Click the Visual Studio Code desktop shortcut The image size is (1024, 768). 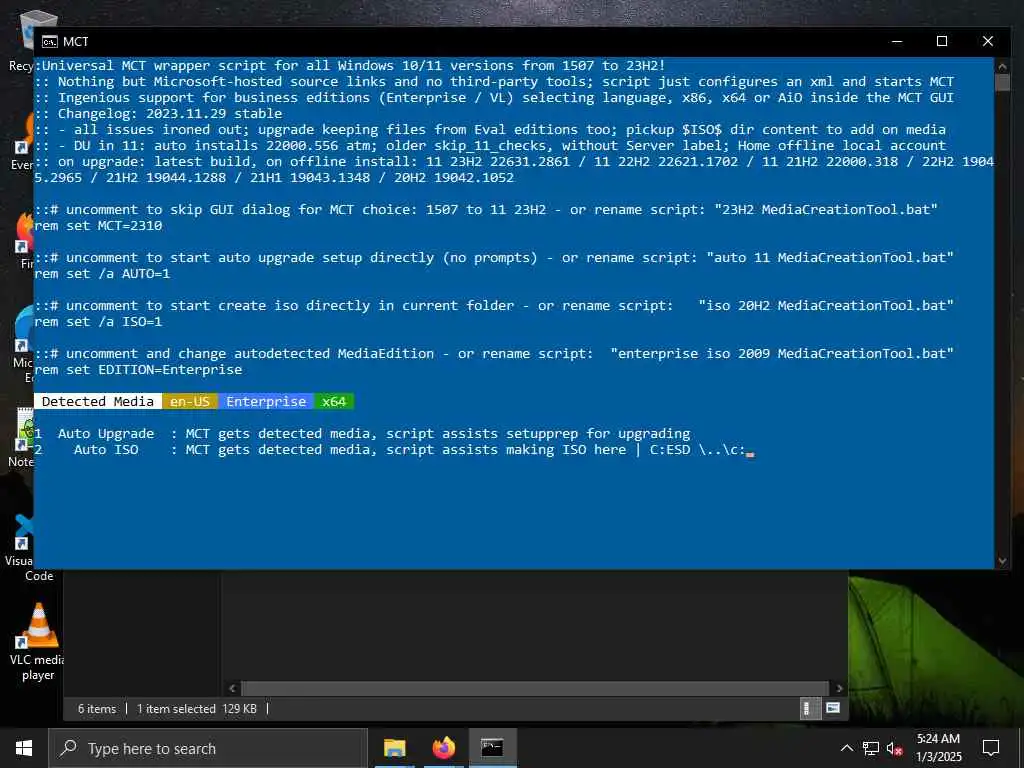(23, 547)
